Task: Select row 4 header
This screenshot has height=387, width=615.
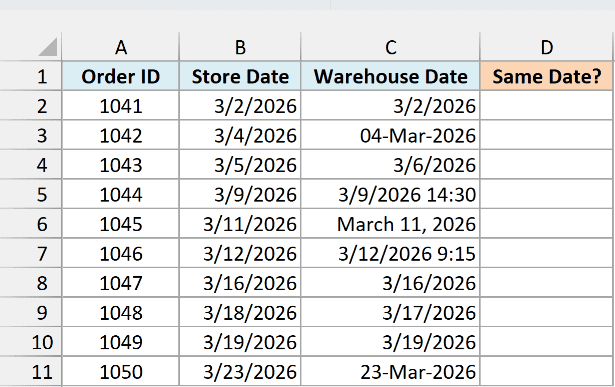Action: 31,165
